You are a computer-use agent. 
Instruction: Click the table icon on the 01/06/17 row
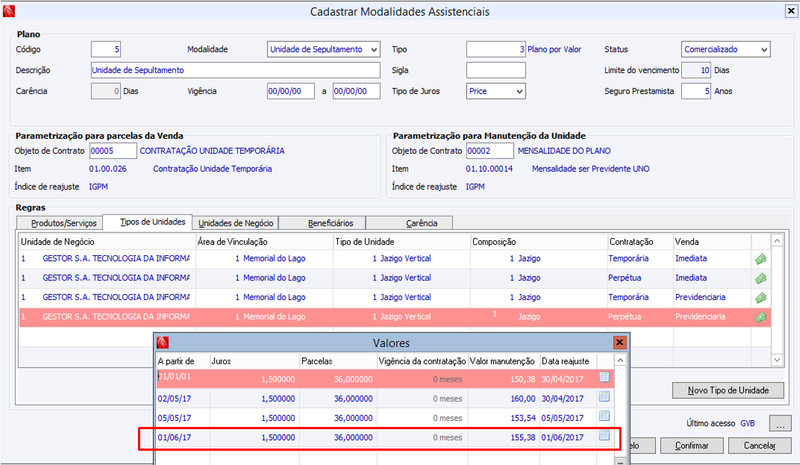[x=604, y=435]
